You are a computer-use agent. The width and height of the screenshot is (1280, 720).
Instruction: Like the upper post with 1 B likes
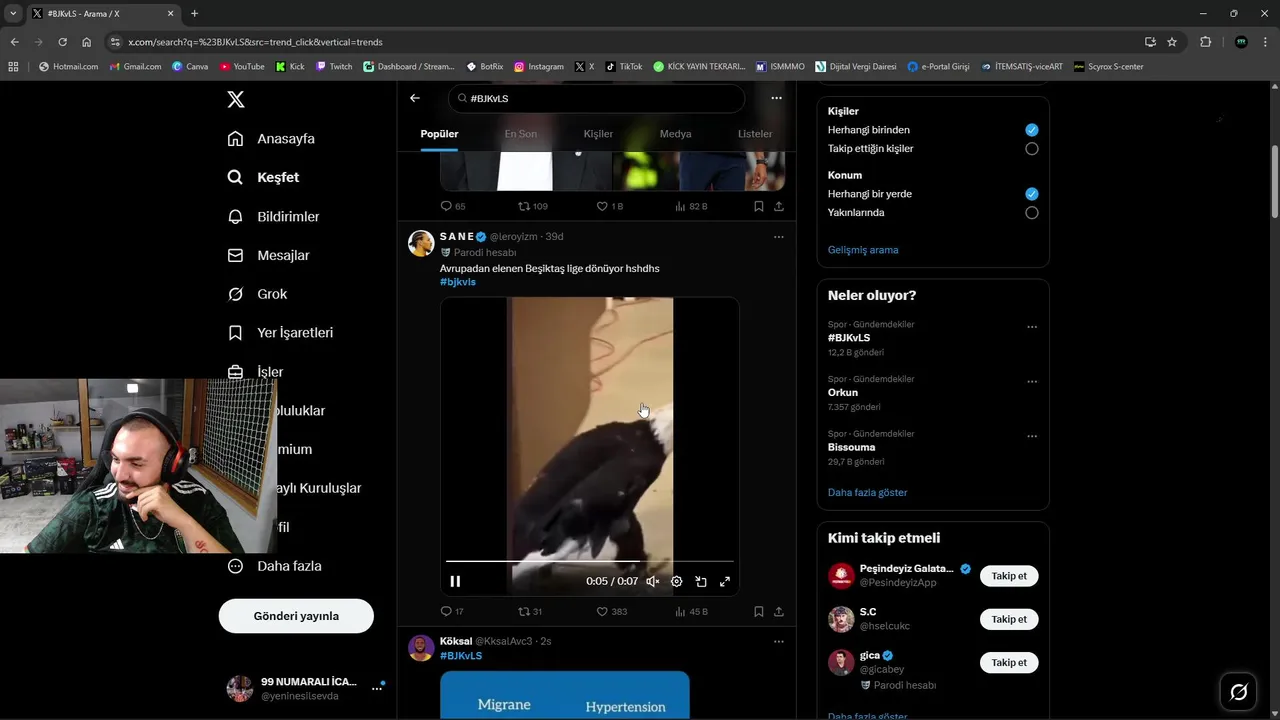tap(609, 206)
